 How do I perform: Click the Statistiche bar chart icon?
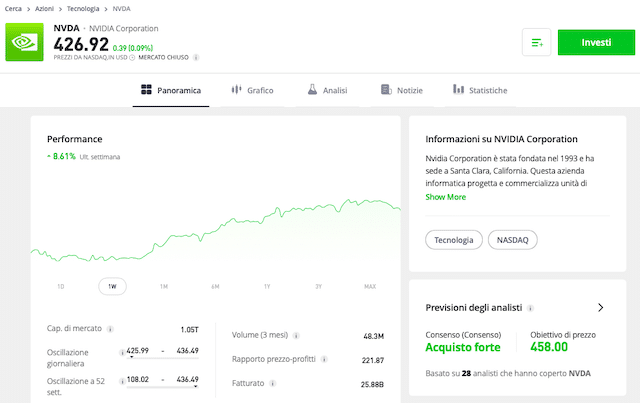458,89
